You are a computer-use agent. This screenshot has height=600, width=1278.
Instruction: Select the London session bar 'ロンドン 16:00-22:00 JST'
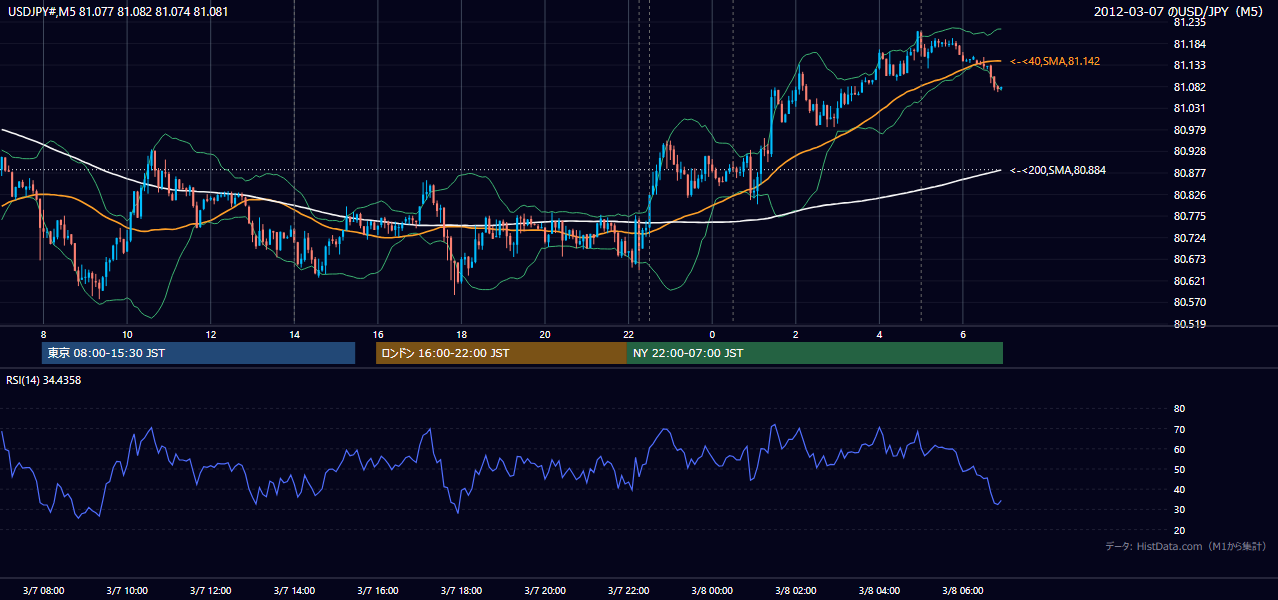501,353
